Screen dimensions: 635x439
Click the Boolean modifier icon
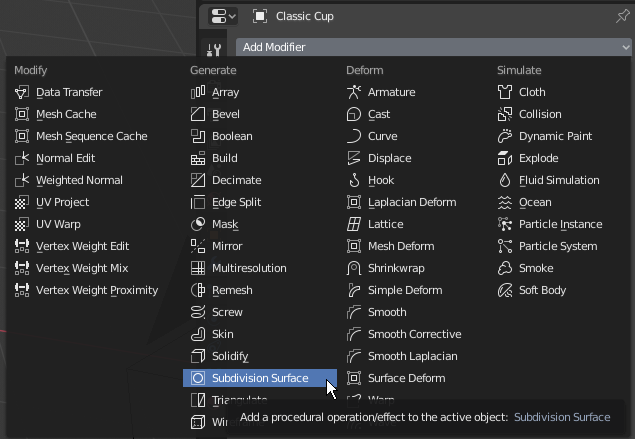[198, 136]
